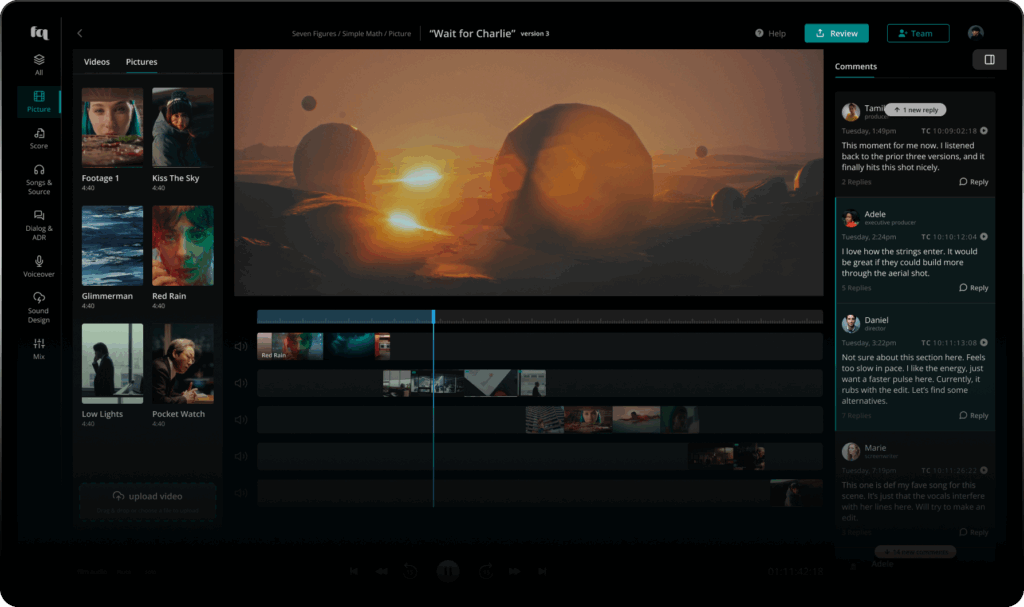The height and width of the screenshot is (607, 1024).
Task: Select the Glimmerman thumbnail
Action: (x=112, y=246)
